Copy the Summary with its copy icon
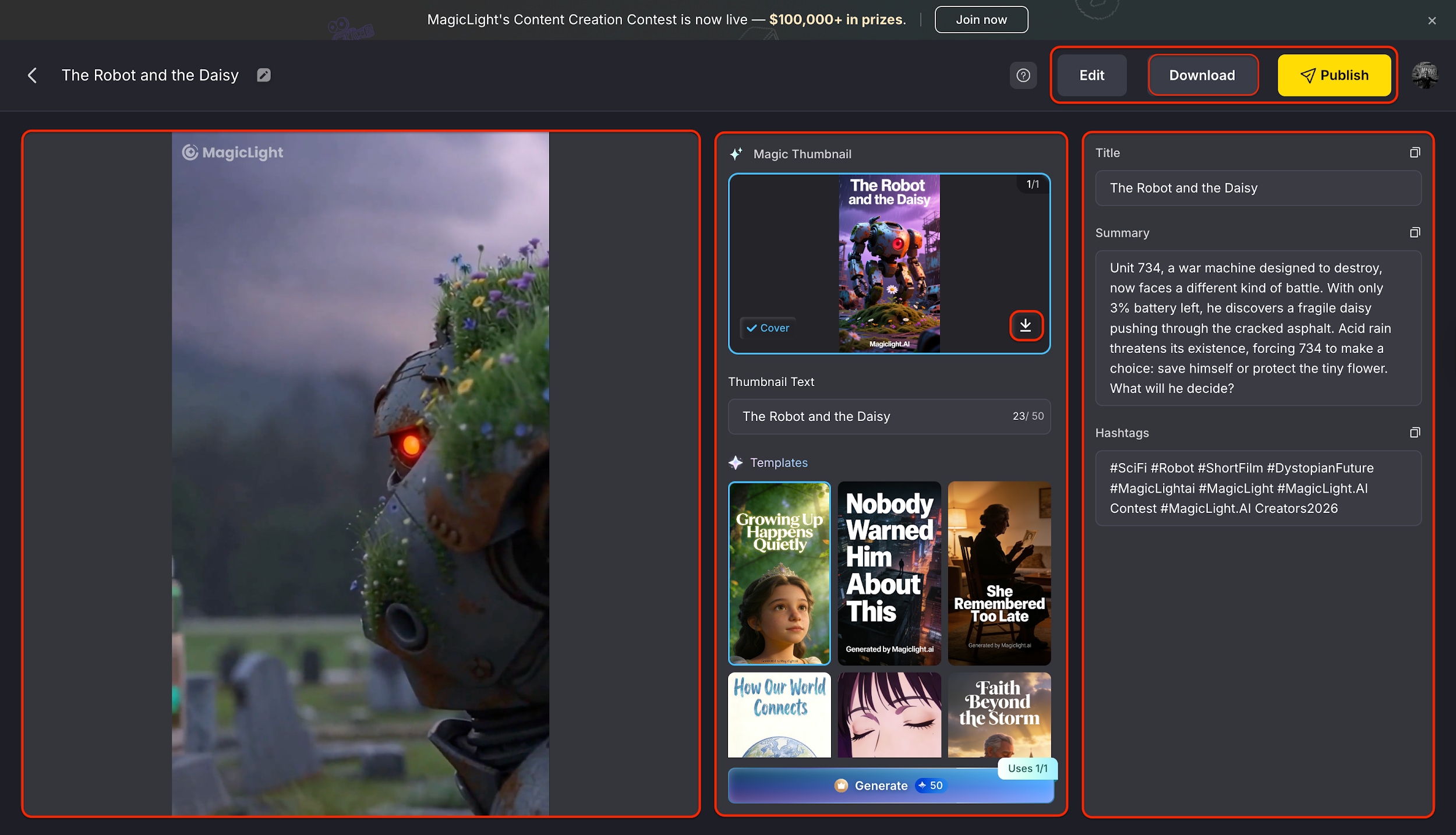The width and height of the screenshot is (1456, 835). [x=1415, y=233]
